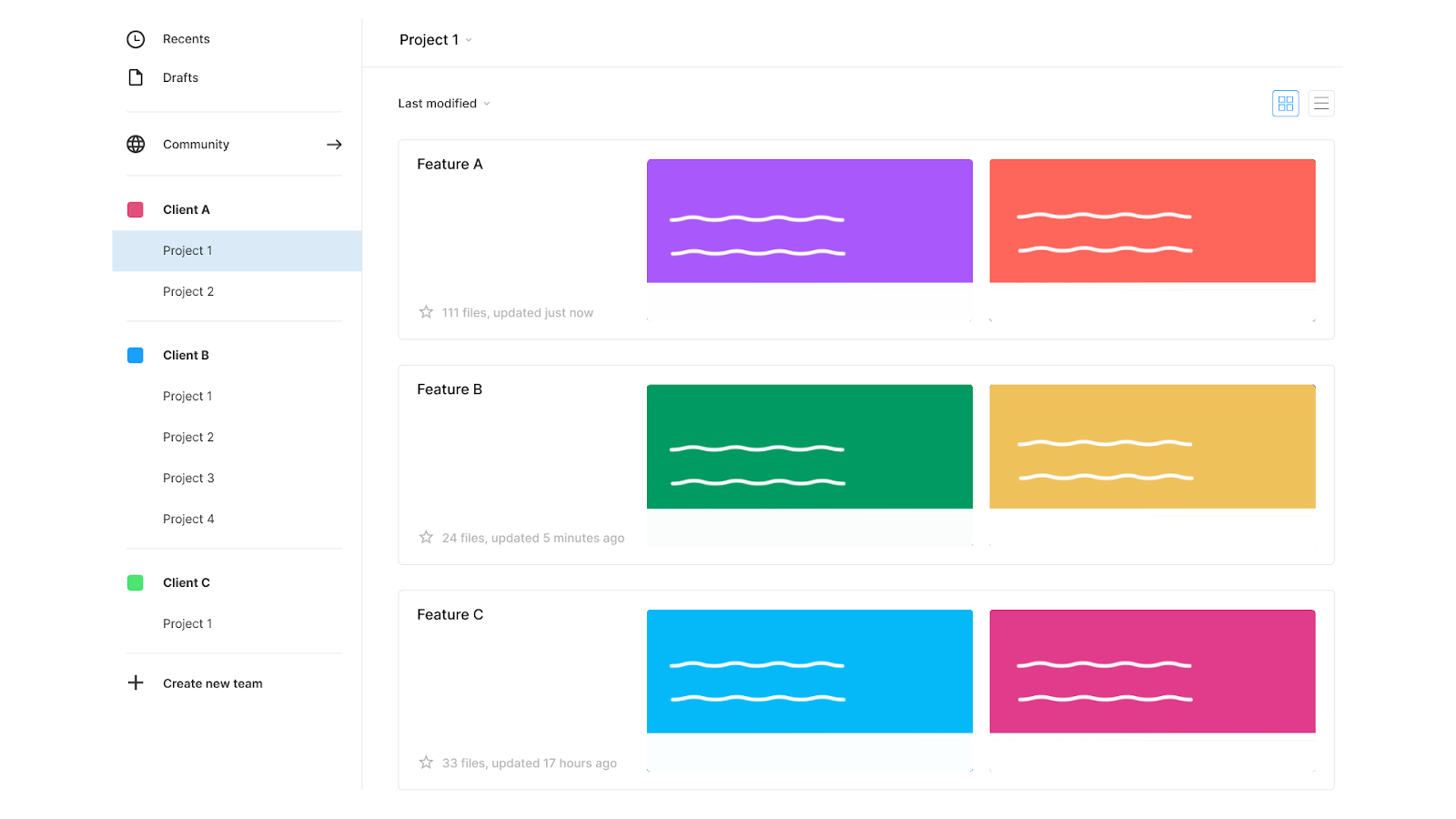Open the Project 1 title dropdown
The image size is (1456, 819).
[436, 40]
